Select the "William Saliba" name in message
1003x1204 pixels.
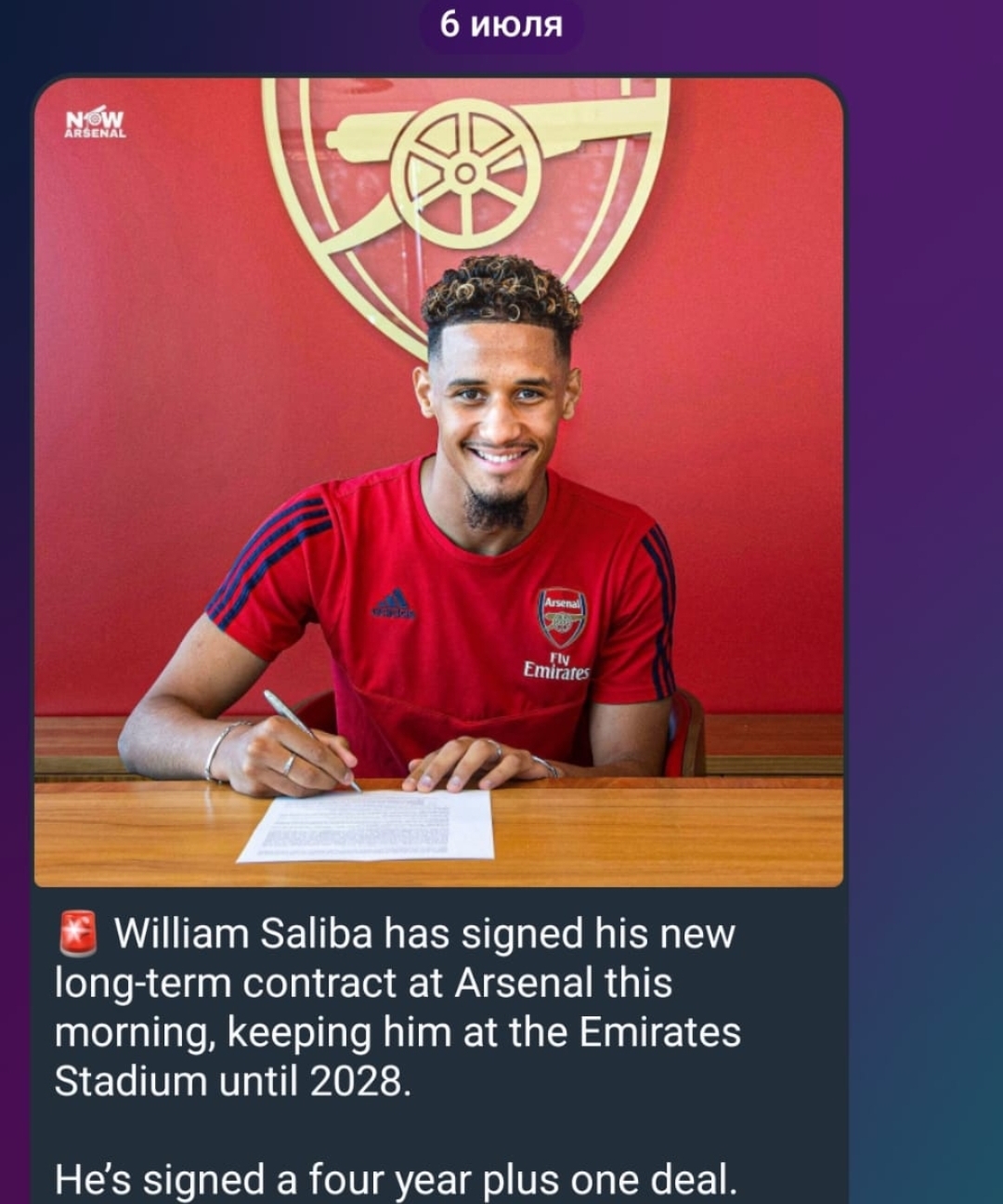click(x=243, y=934)
